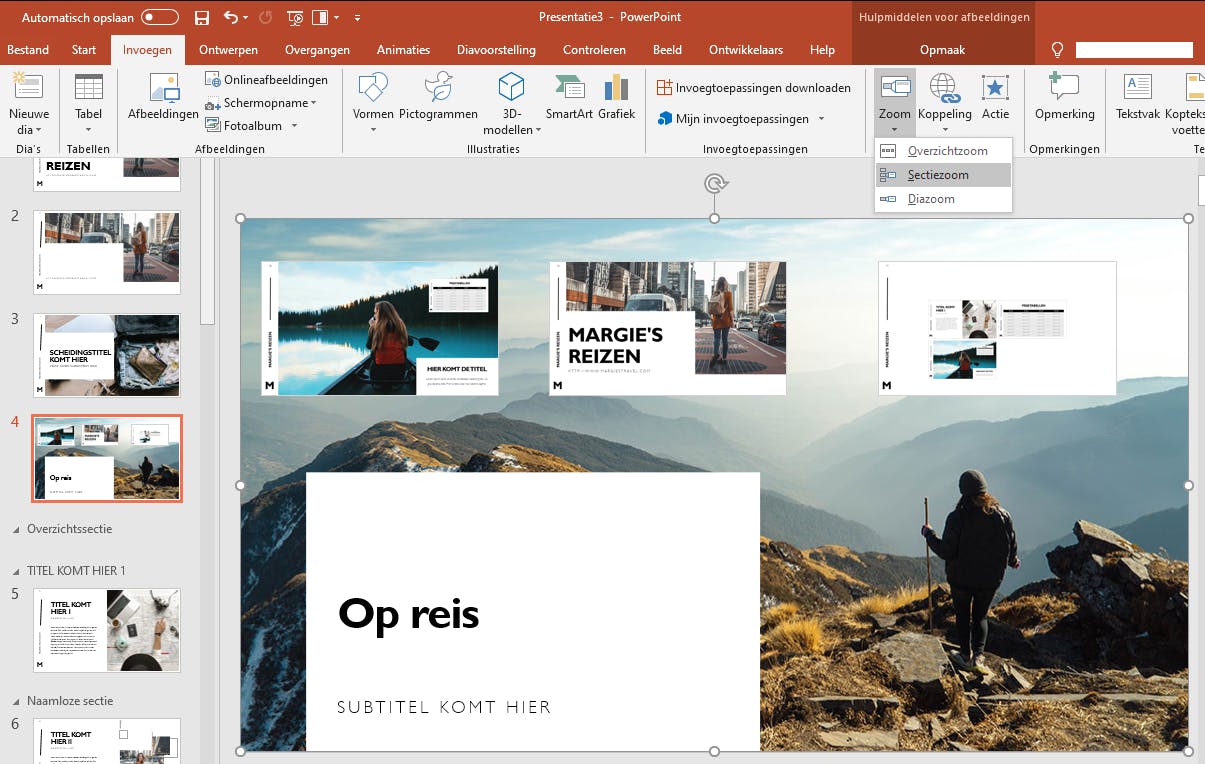The image size is (1205, 764).
Task: Collapse the Naamloze sectie section
Action: point(16,701)
